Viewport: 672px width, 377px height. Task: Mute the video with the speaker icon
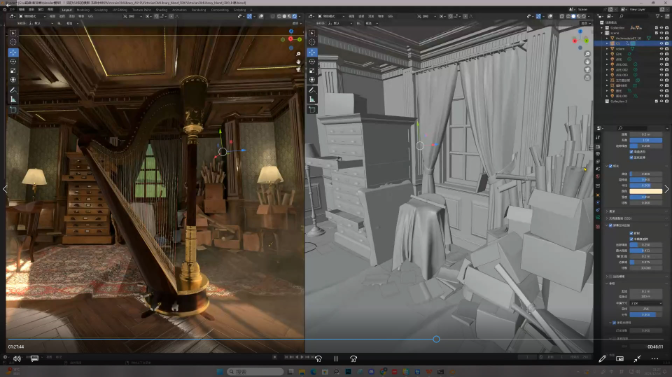(17, 359)
